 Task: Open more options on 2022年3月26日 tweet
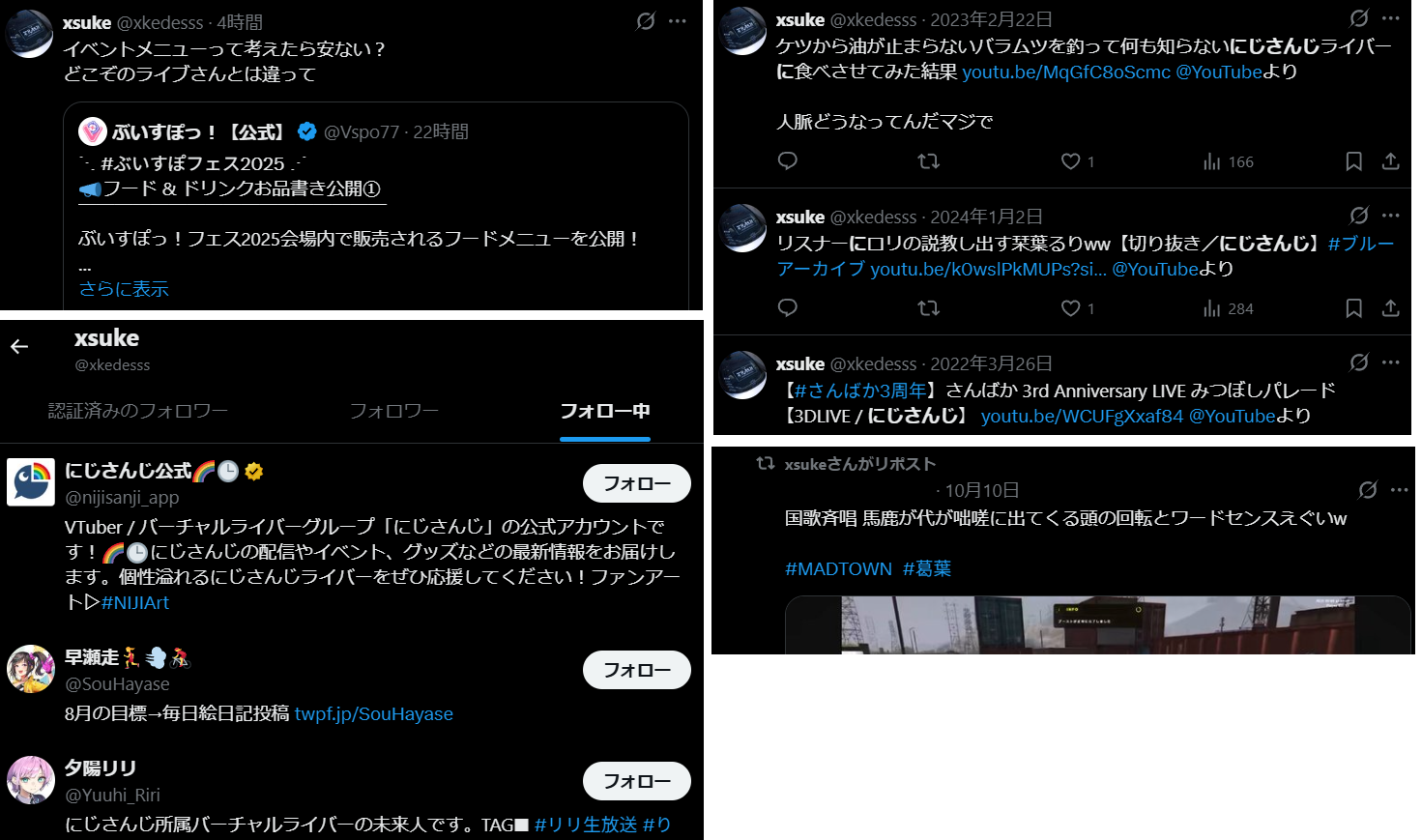tap(1391, 362)
